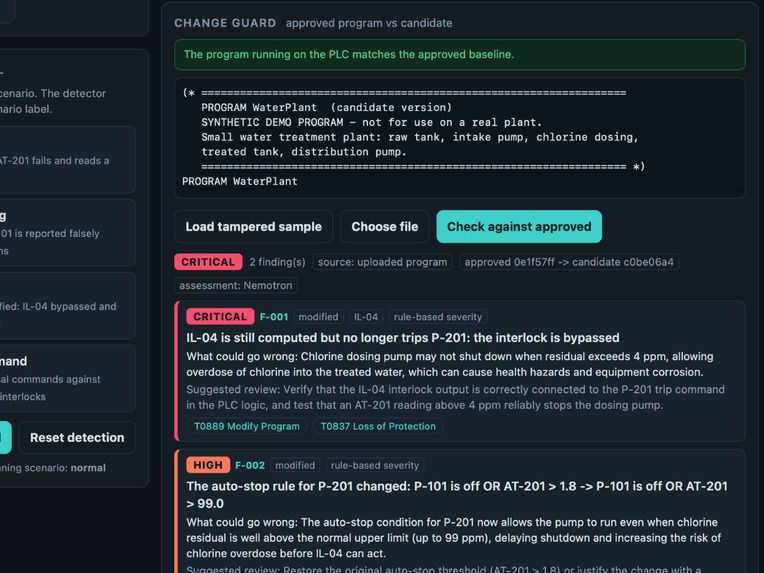
Task: Click the CRITICAL badge on finding F-001
Action: click(x=220, y=317)
